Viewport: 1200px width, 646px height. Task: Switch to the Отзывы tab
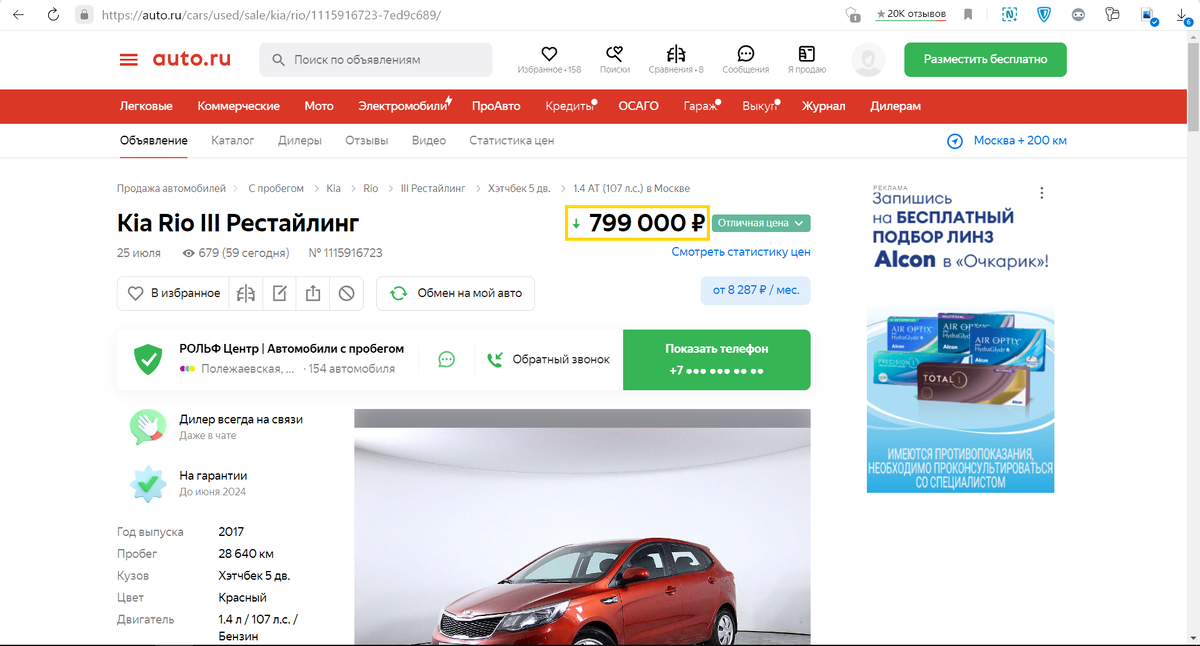pyautogui.click(x=367, y=141)
